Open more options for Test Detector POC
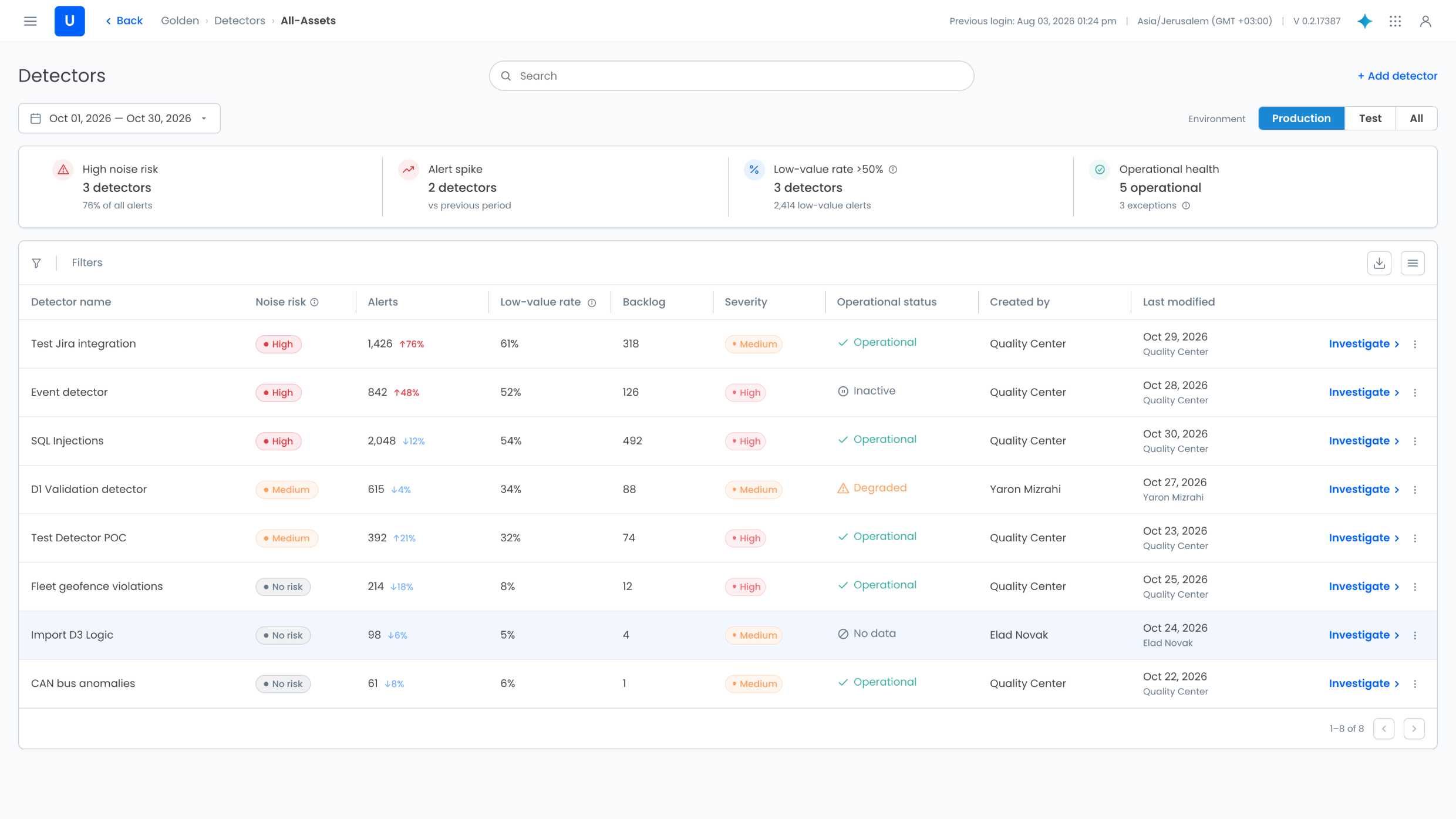This screenshot has height=819, width=1456. (1415, 538)
